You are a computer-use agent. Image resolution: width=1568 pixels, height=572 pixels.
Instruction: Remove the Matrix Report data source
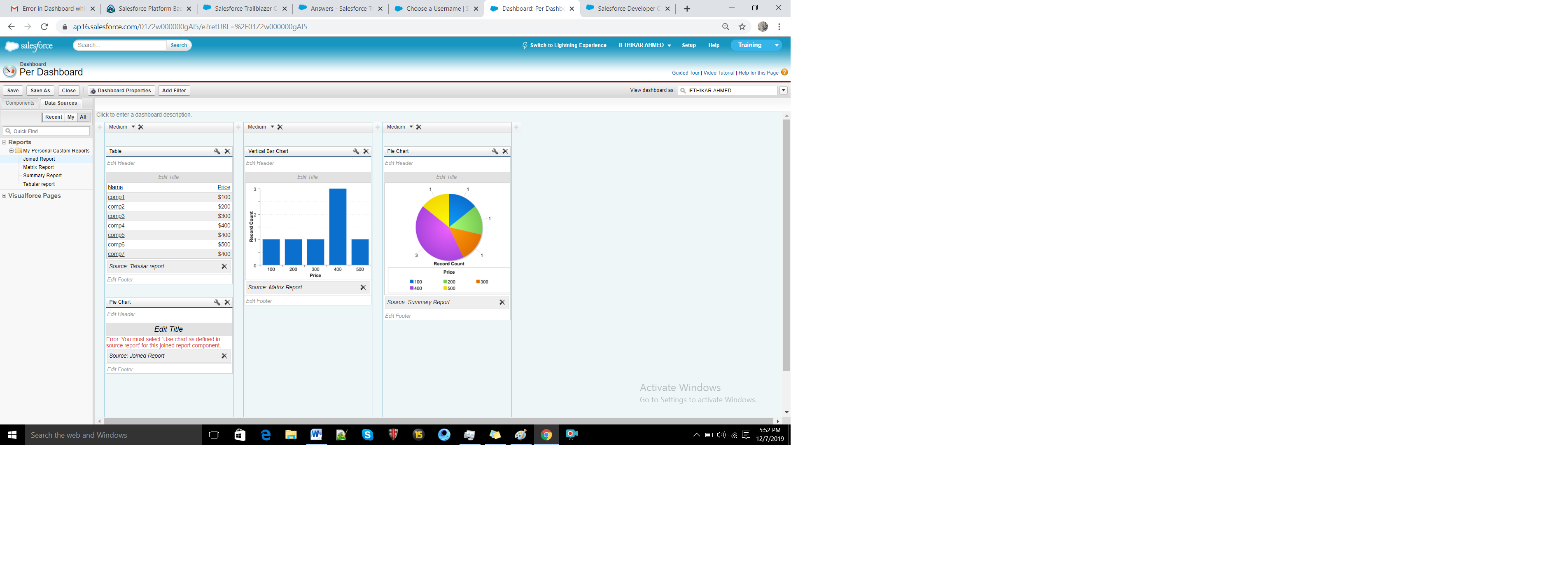(x=363, y=288)
